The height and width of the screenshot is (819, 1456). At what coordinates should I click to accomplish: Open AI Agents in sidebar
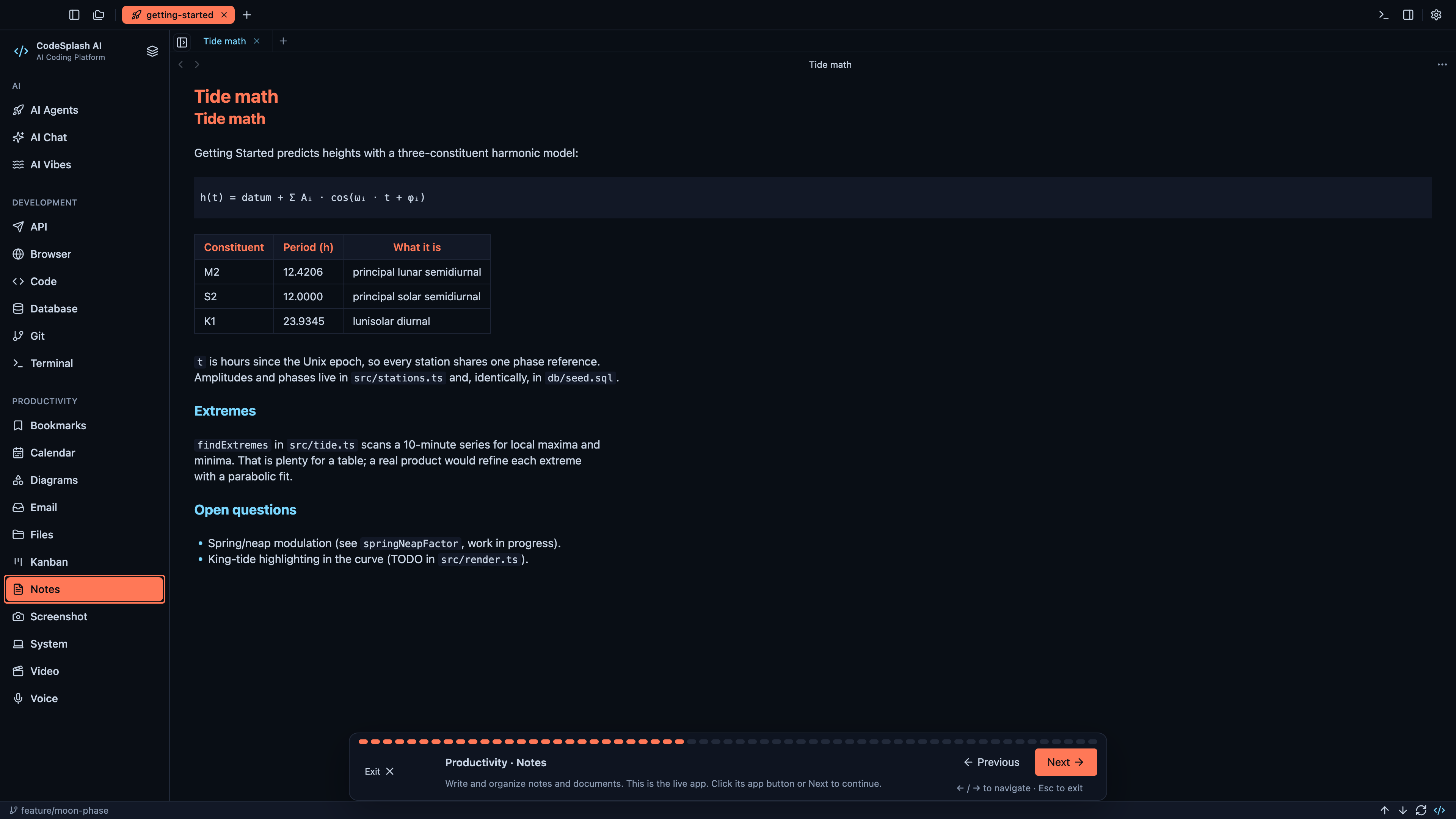tap(85, 110)
